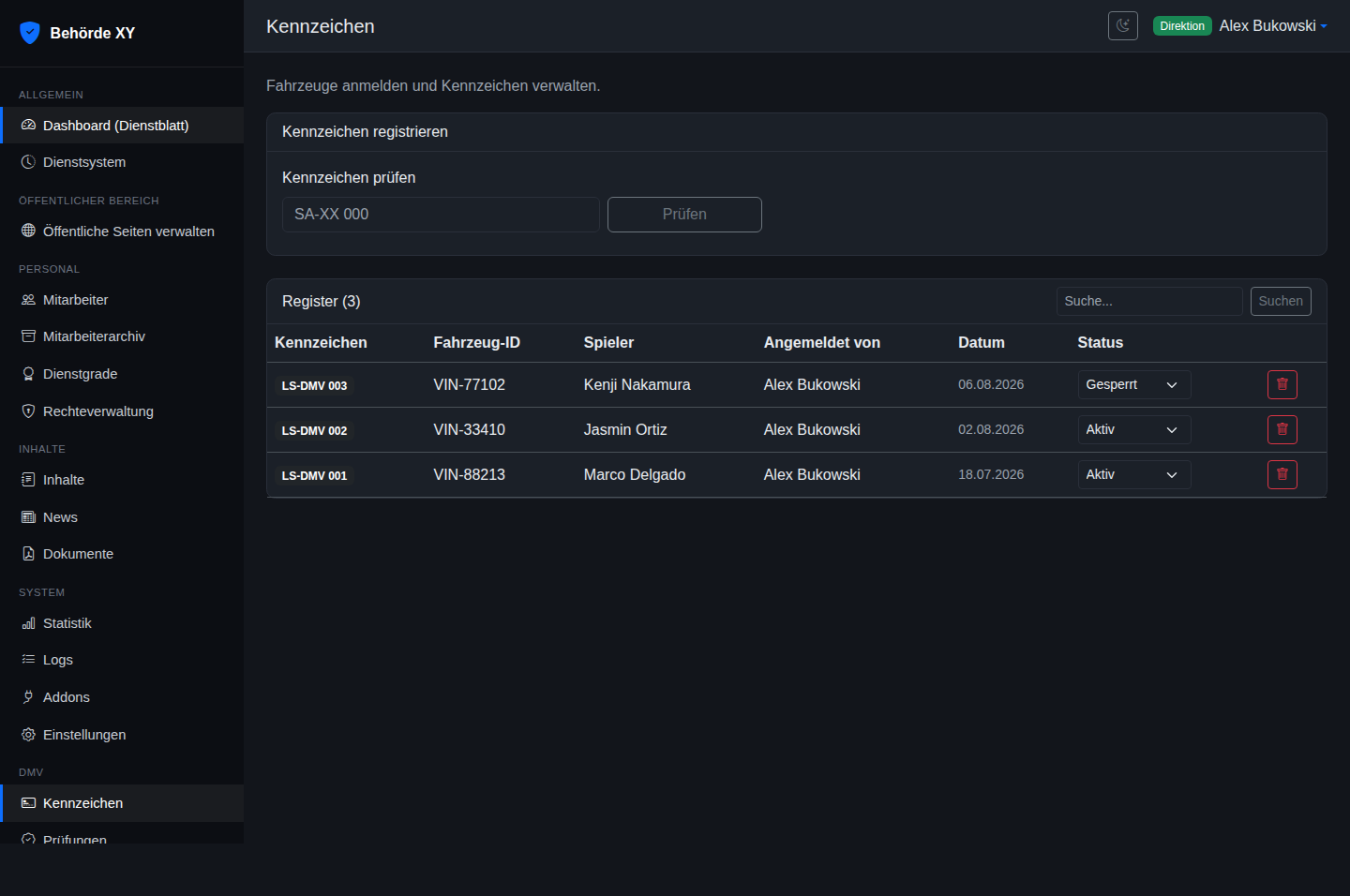This screenshot has width=1350, height=896.
Task: Click the Mitarbeiter people icon
Action: click(28, 300)
